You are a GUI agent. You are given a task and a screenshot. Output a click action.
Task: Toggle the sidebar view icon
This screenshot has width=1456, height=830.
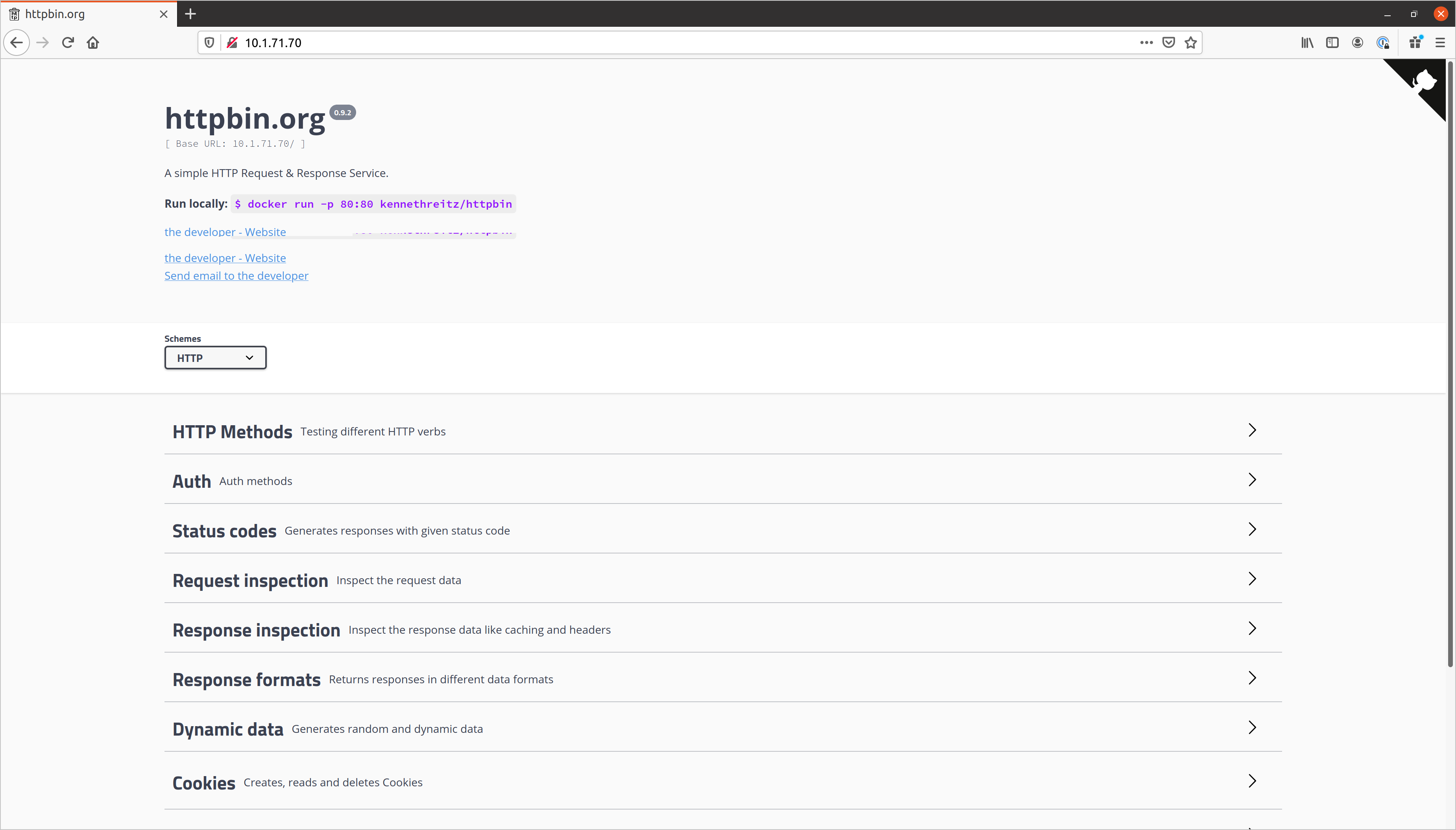tap(1332, 43)
